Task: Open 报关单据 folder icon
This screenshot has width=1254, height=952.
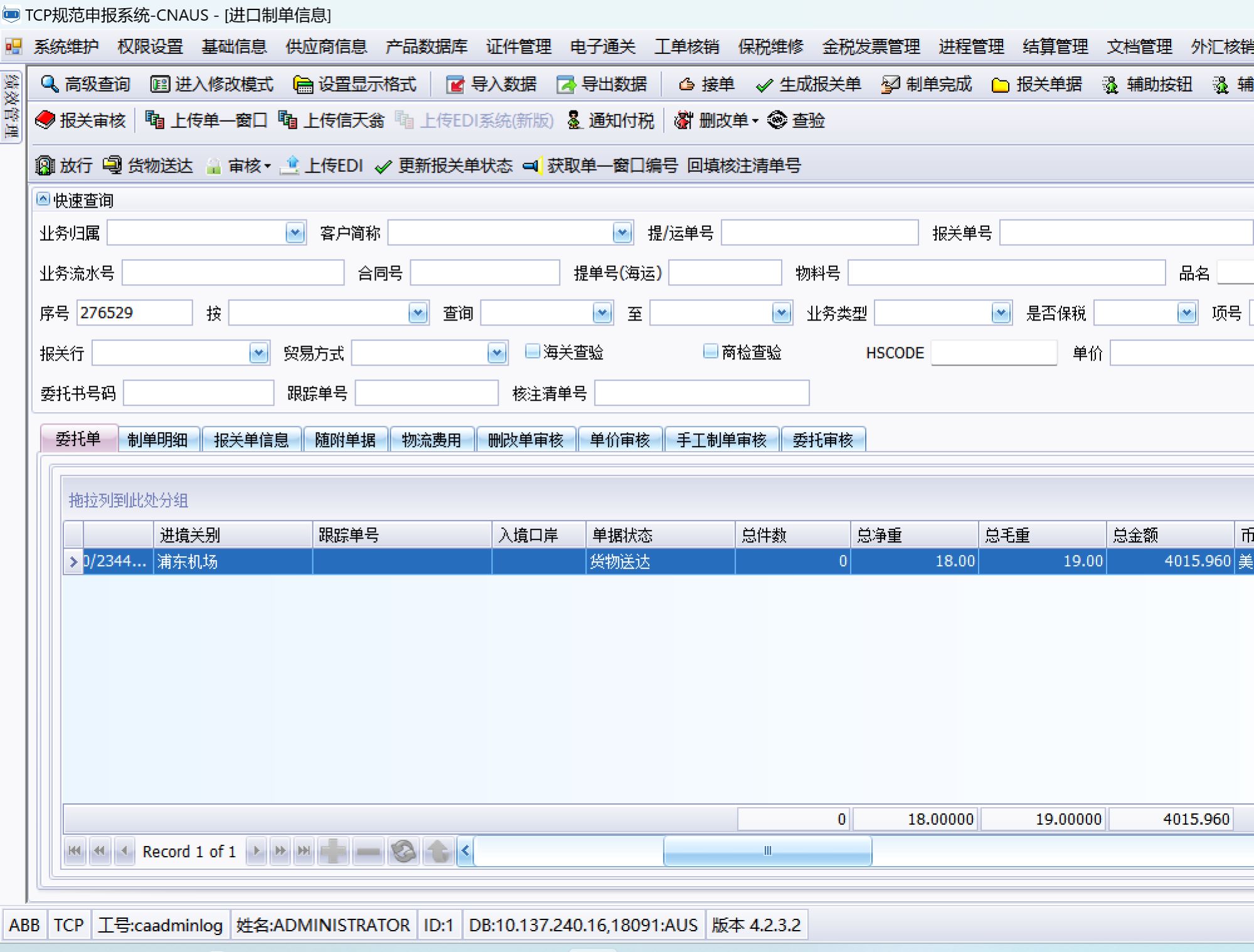Action: [x=1000, y=84]
